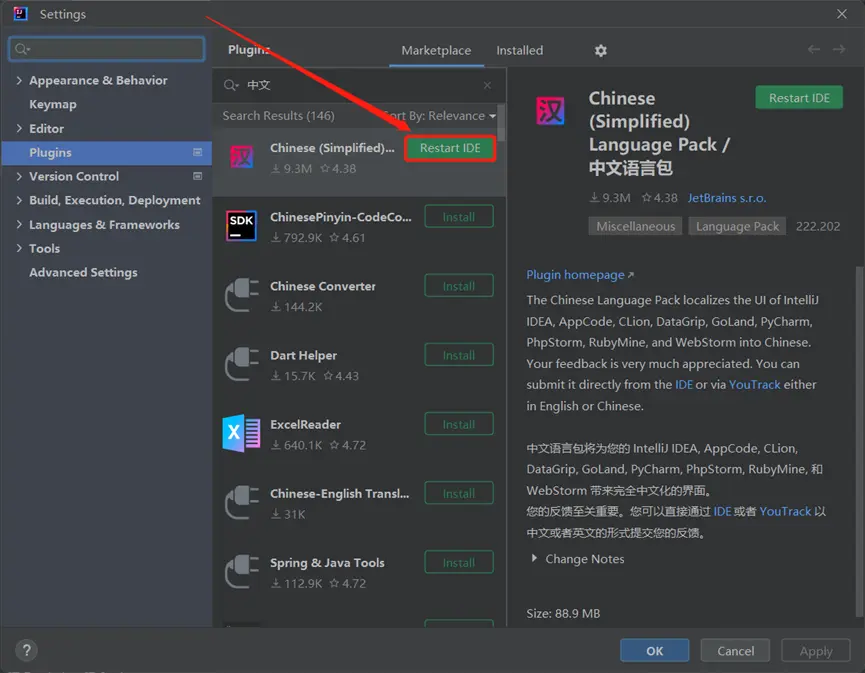
Task: Click the Plugins row project-level icon
Action: pyautogui.click(x=197, y=152)
